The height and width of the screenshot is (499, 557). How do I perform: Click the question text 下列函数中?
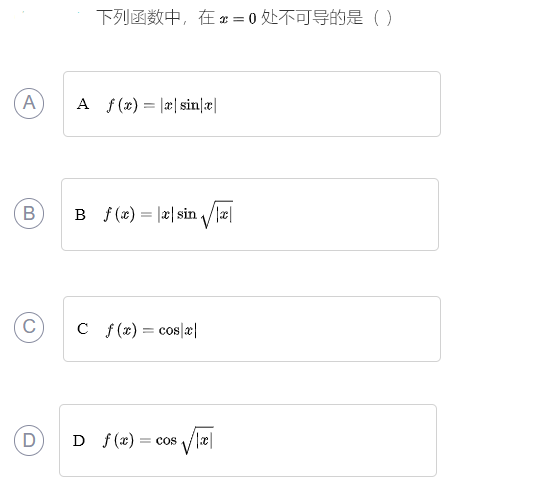[138, 17]
